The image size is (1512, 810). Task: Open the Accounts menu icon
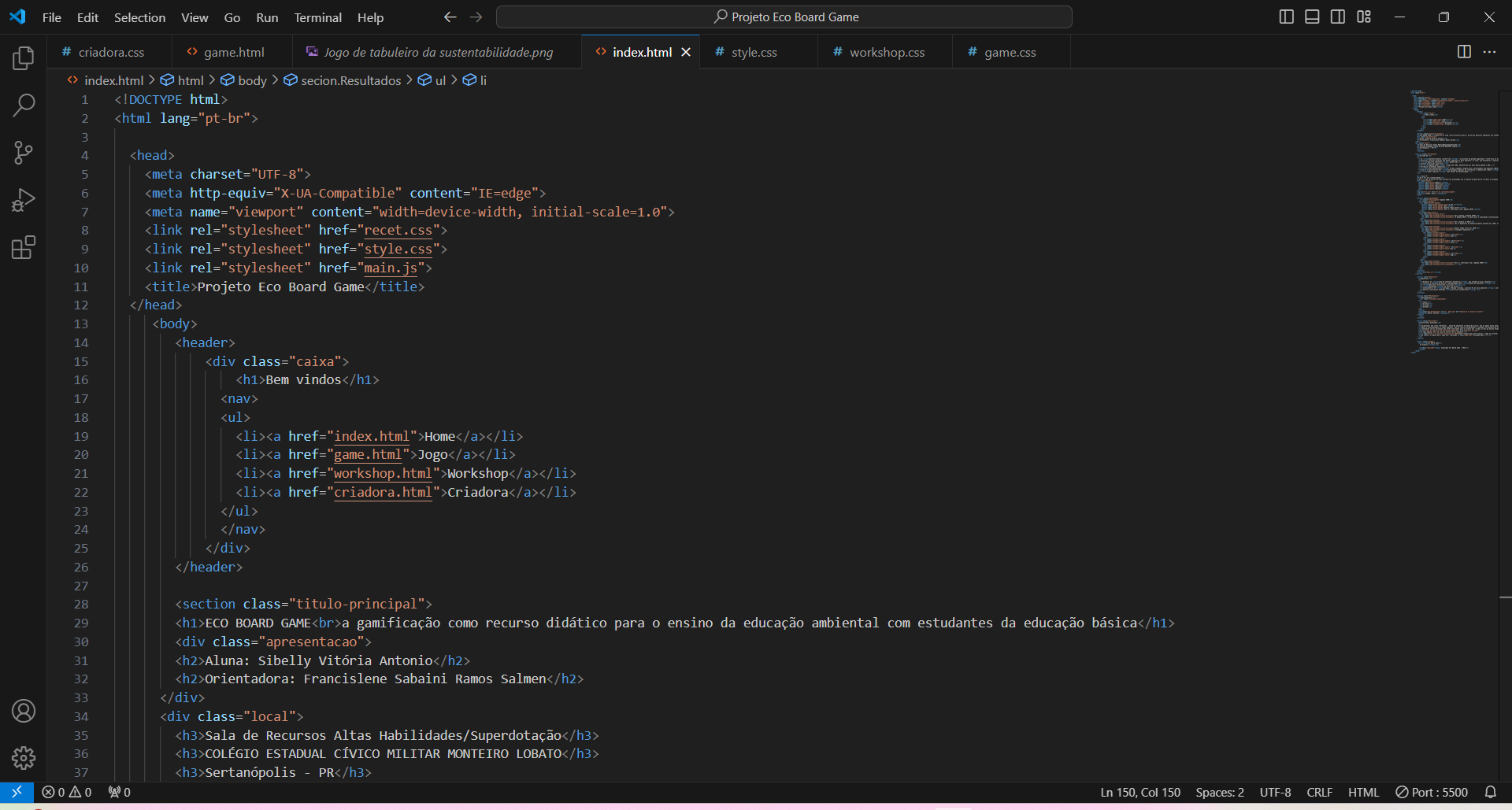(x=24, y=711)
